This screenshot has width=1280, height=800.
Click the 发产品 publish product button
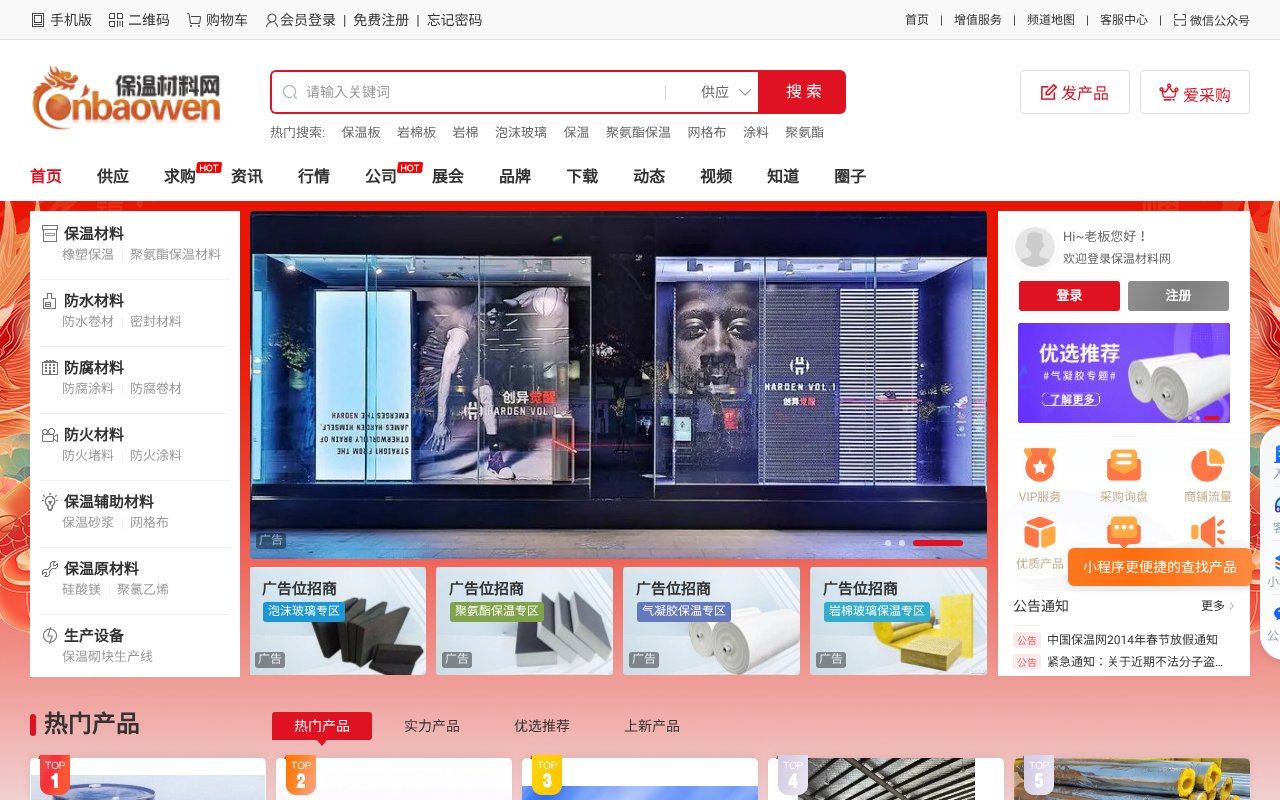tap(1075, 91)
